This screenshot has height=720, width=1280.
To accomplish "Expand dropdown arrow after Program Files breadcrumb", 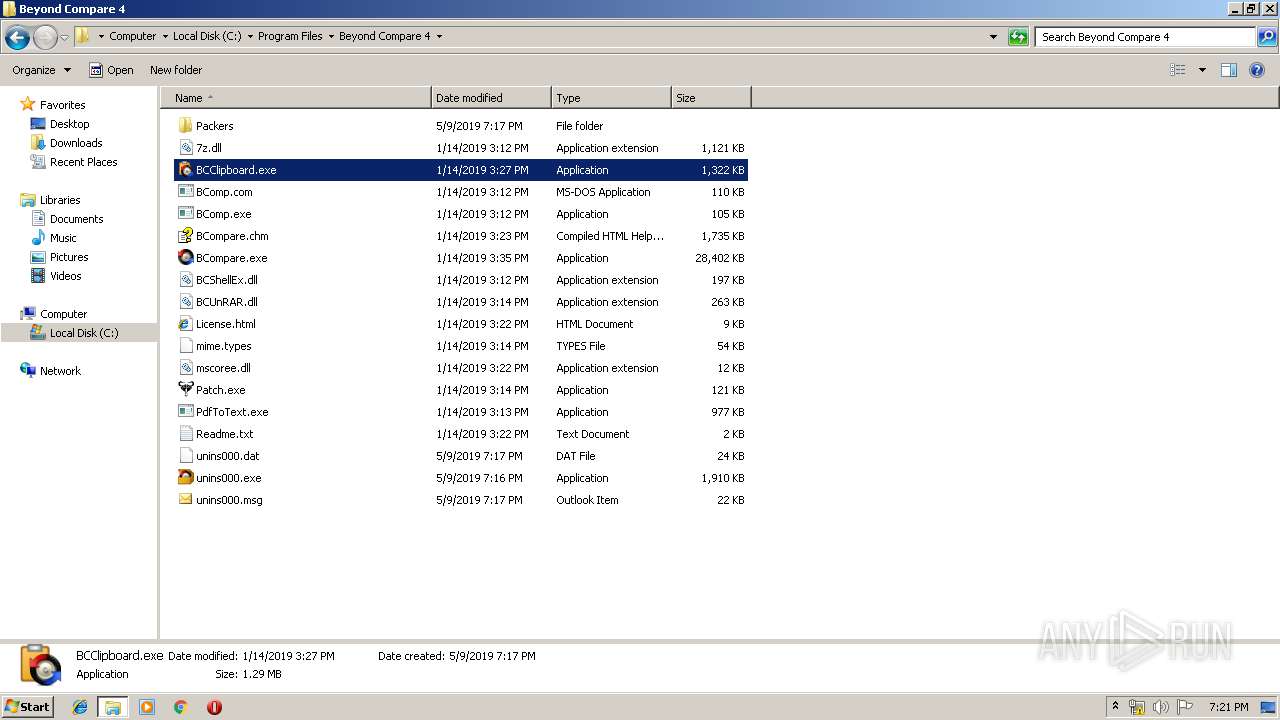I will (x=331, y=37).
